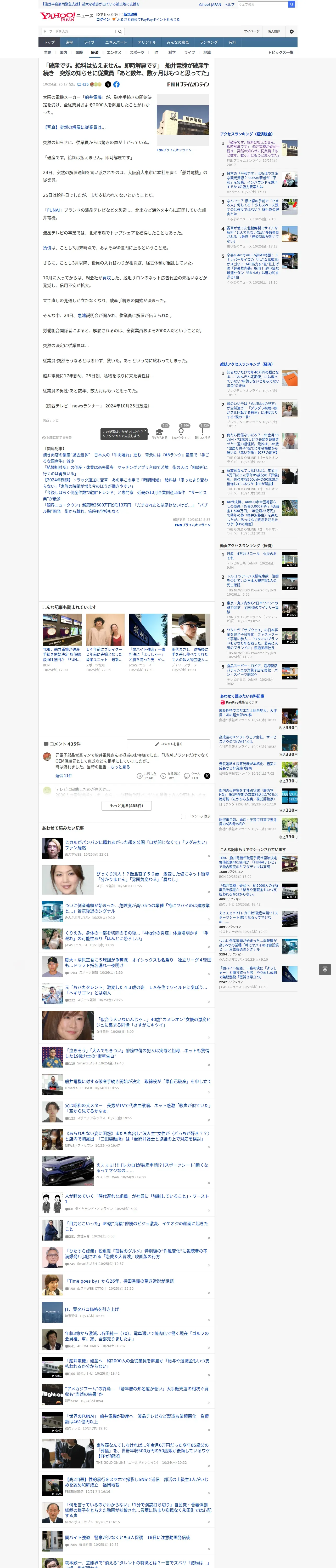The width and height of the screenshot is (336, 1568).
Task: Open 【写真】突然の解雇に従業員は… link
Action: point(74,127)
